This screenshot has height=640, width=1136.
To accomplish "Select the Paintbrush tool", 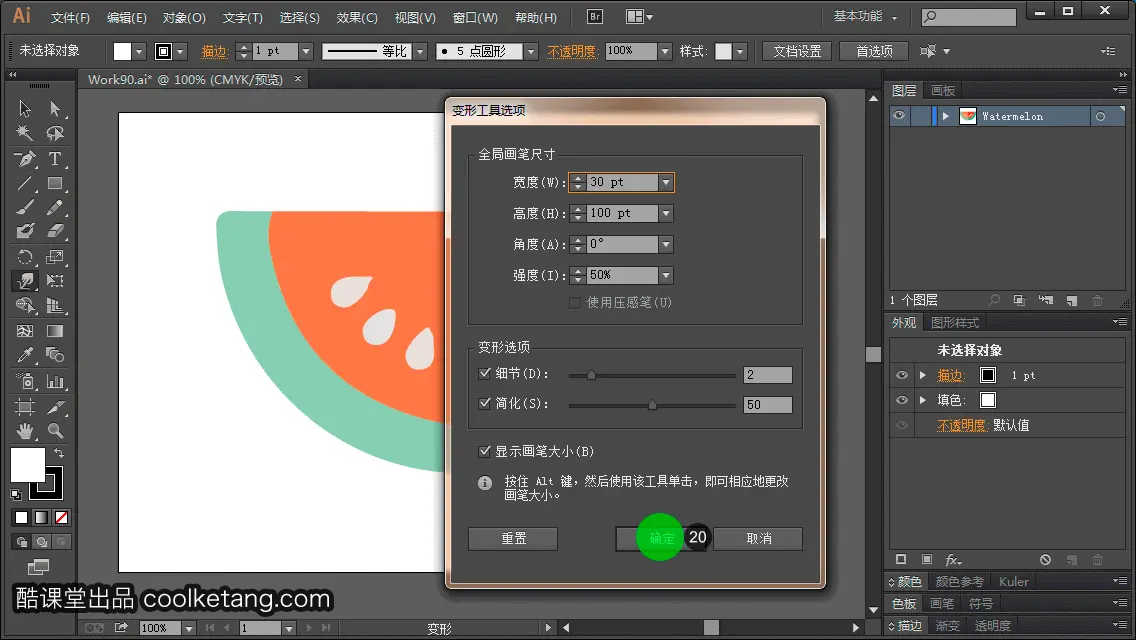I will click(25, 208).
